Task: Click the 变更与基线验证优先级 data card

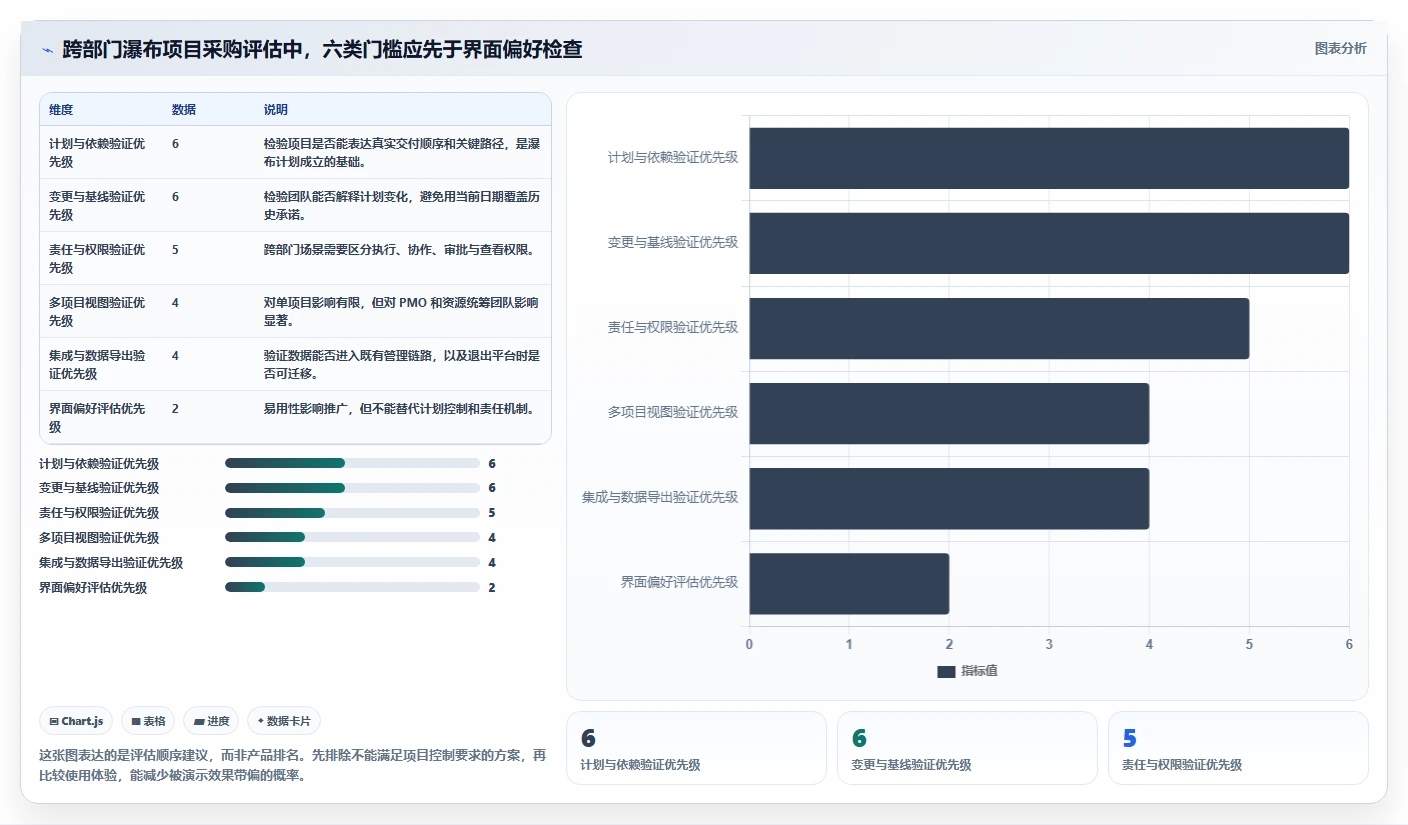Action: coord(967,748)
